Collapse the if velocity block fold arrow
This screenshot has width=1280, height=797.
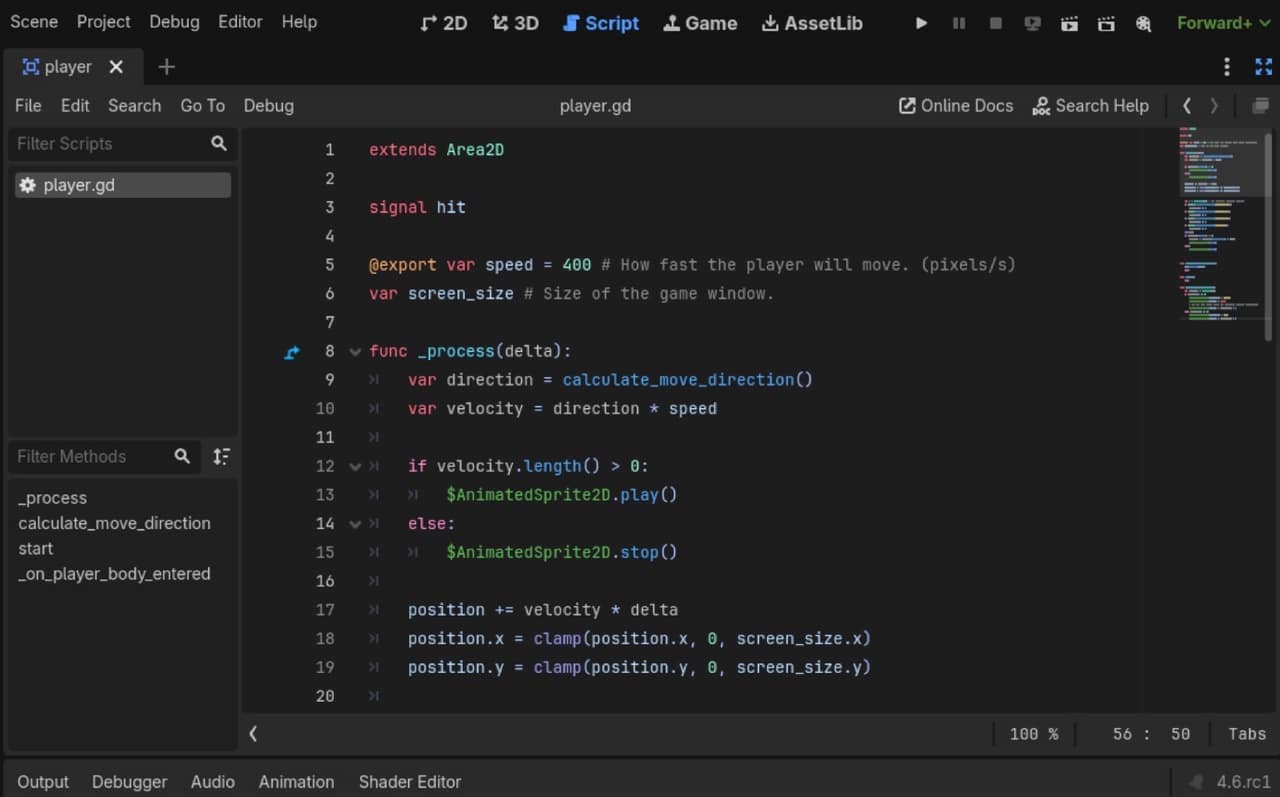(x=355, y=466)
